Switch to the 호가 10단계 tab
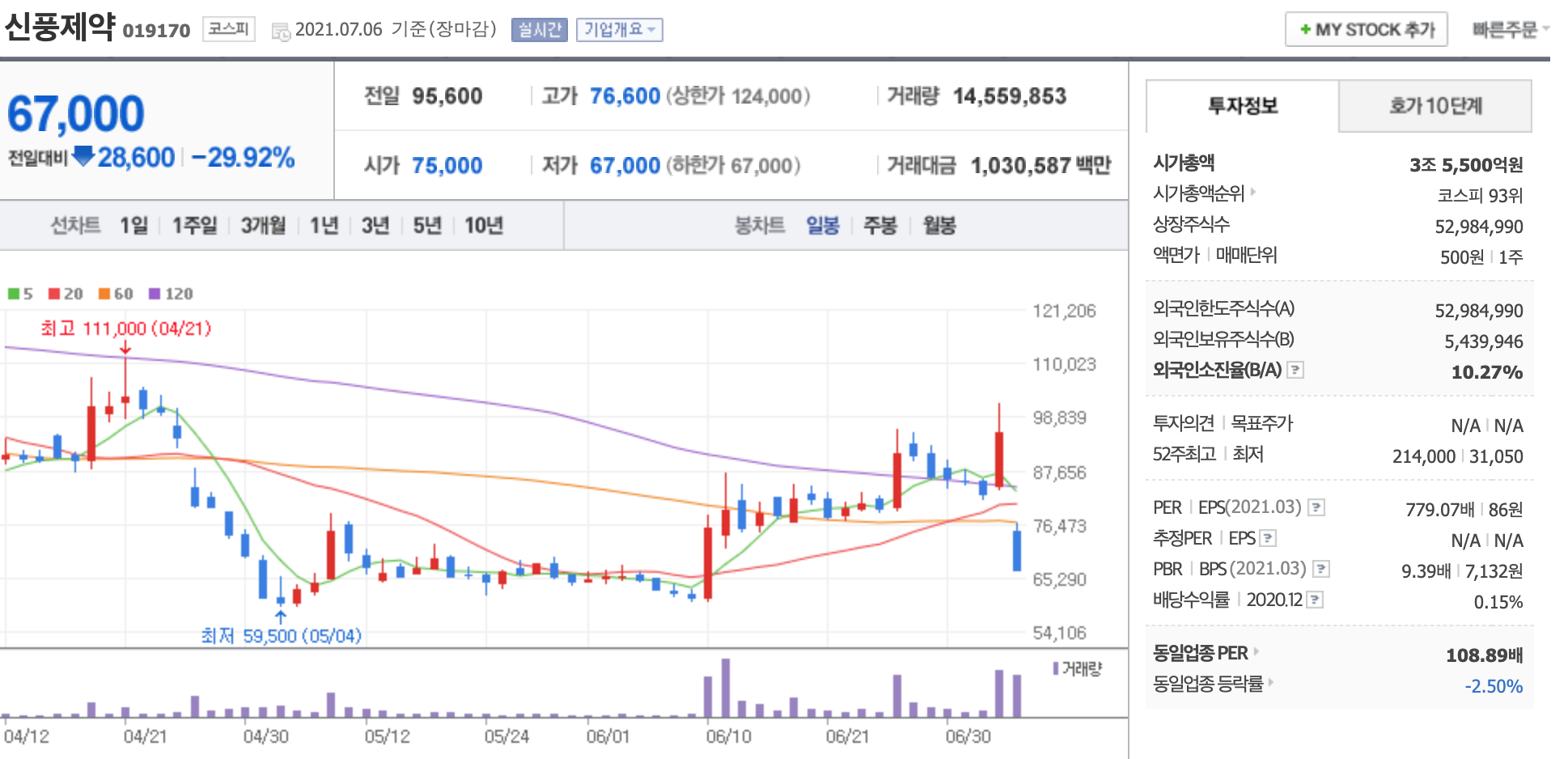The width and height of the screenshot is (1568, 759). [x=1435, y=106]
